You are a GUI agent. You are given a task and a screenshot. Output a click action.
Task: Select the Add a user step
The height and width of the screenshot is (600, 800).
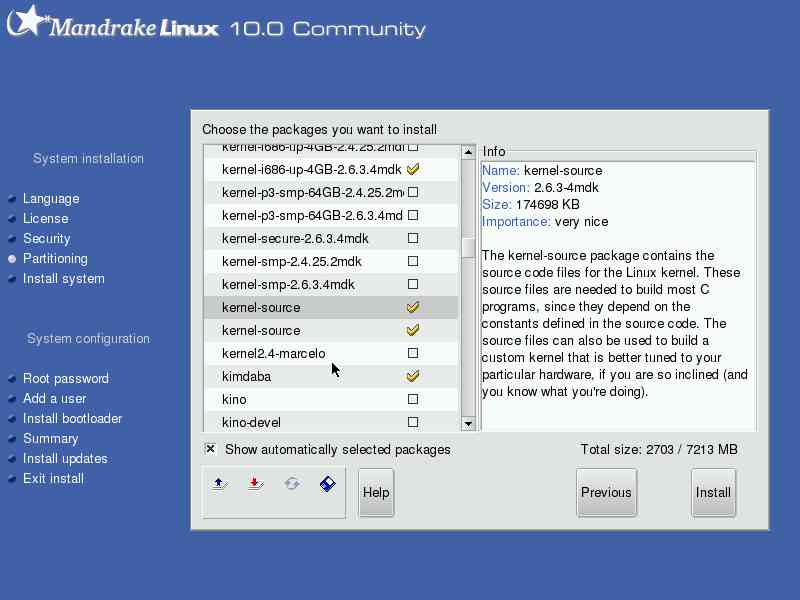55,399
